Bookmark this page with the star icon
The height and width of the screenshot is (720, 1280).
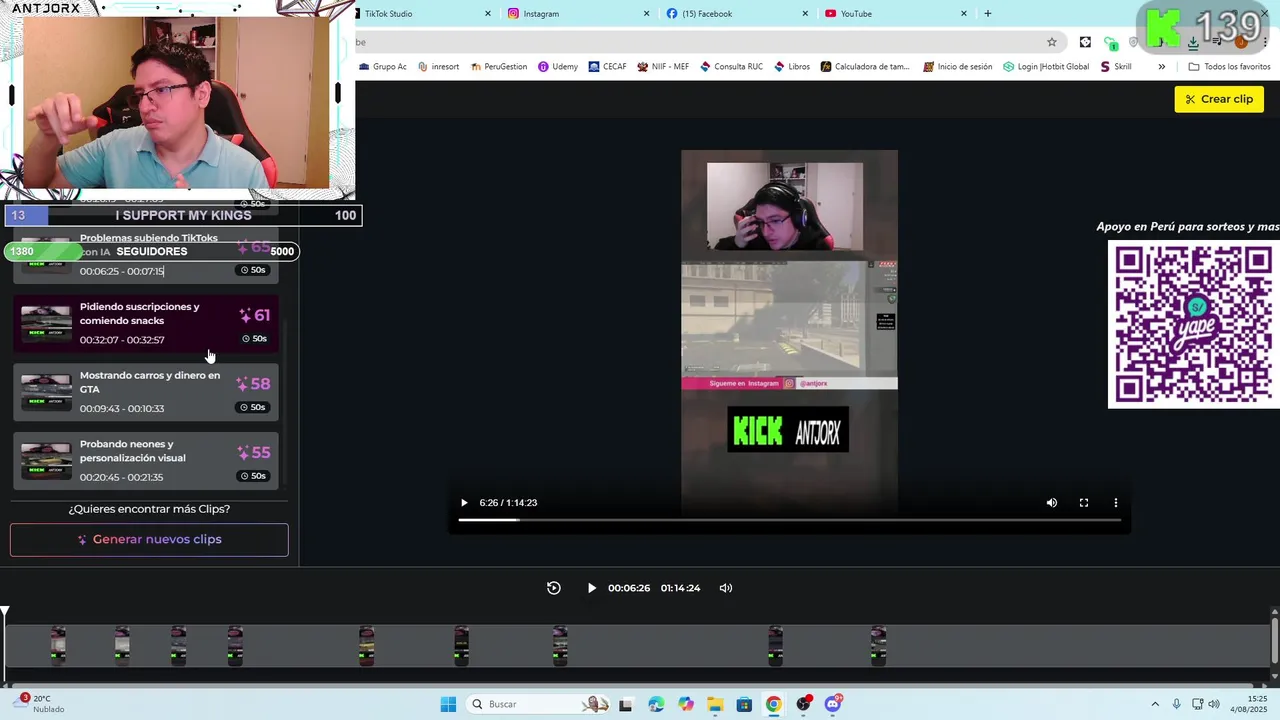pos(1052,42)
